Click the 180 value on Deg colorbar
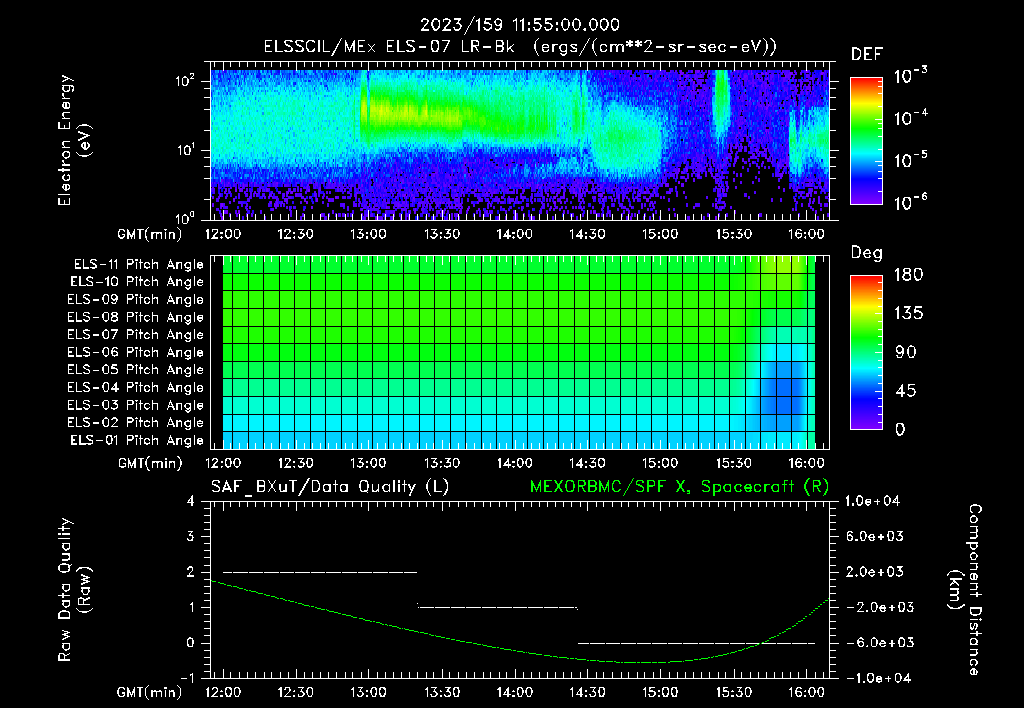 [908, 275]
